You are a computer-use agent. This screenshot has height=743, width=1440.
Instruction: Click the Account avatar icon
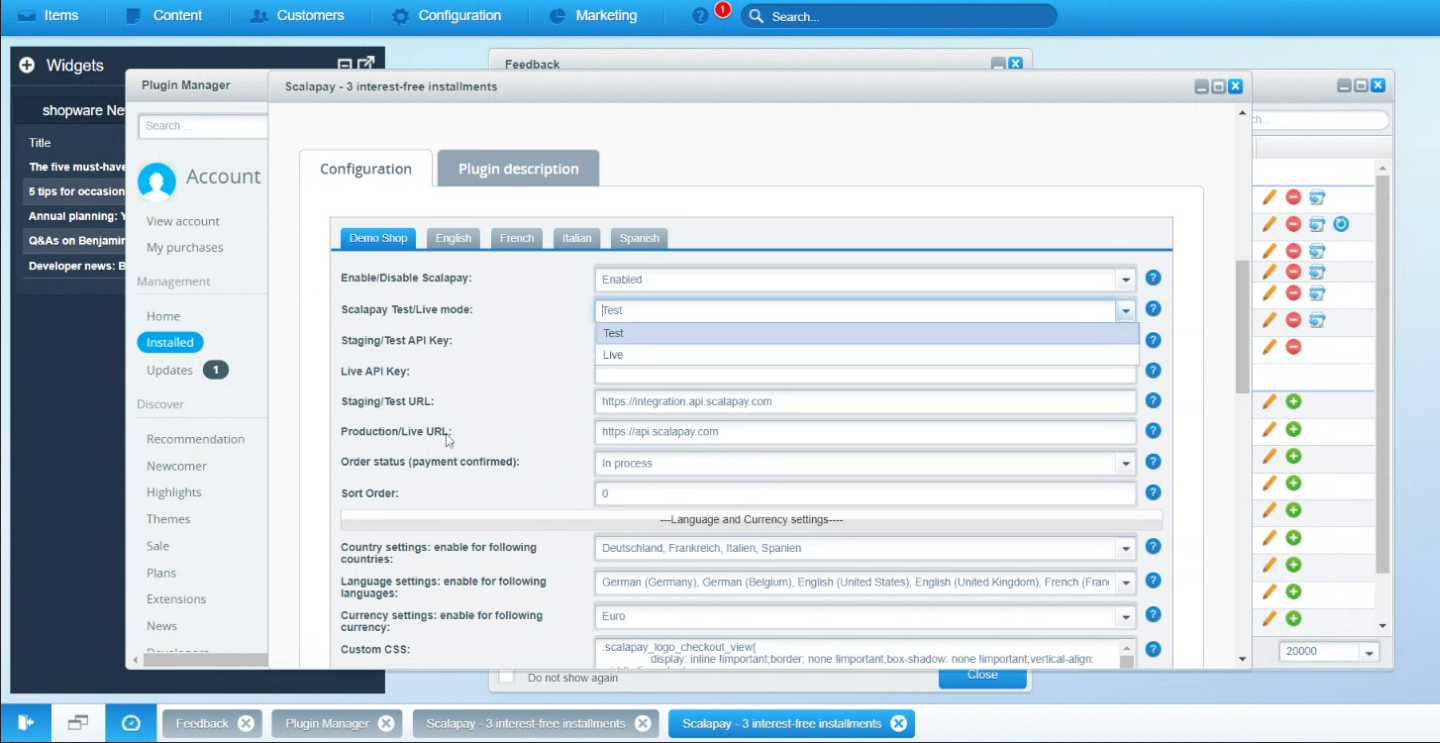pyautogui.click(x=157, y=181)
